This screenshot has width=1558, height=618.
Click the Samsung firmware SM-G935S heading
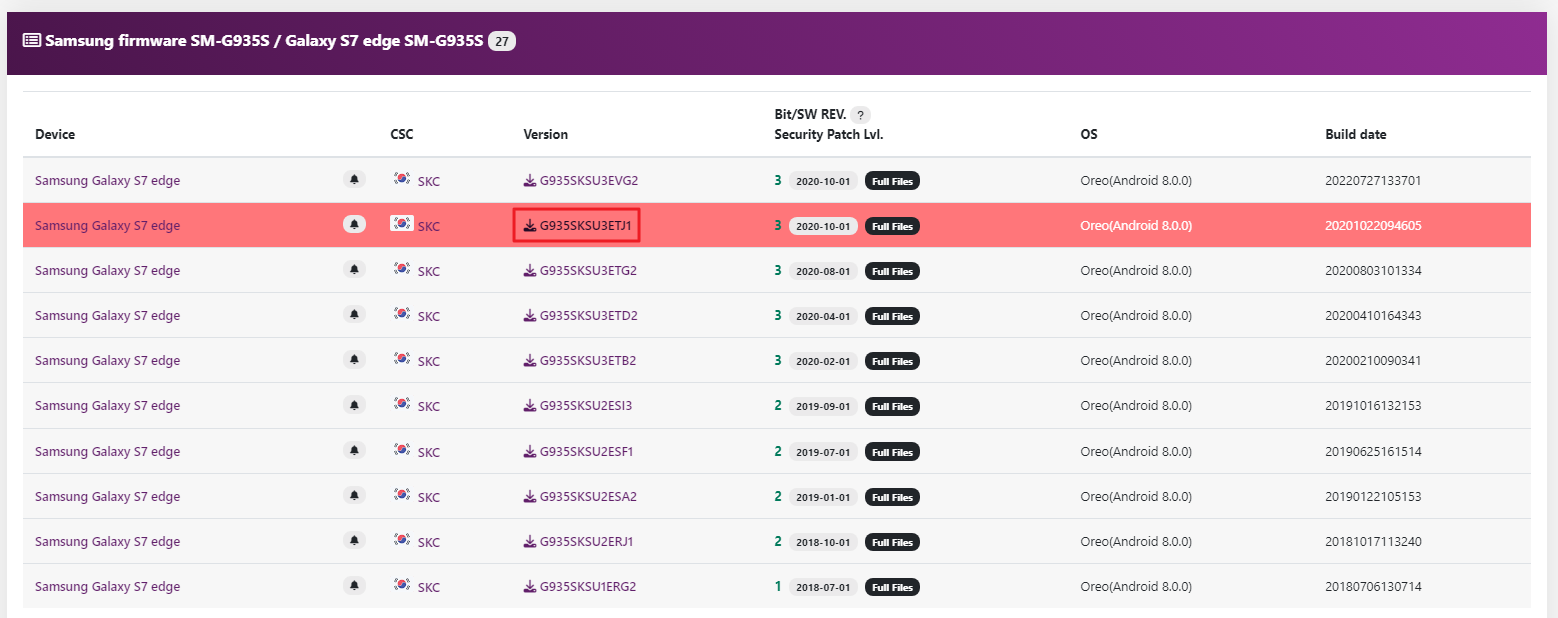(x=264, y=41)
